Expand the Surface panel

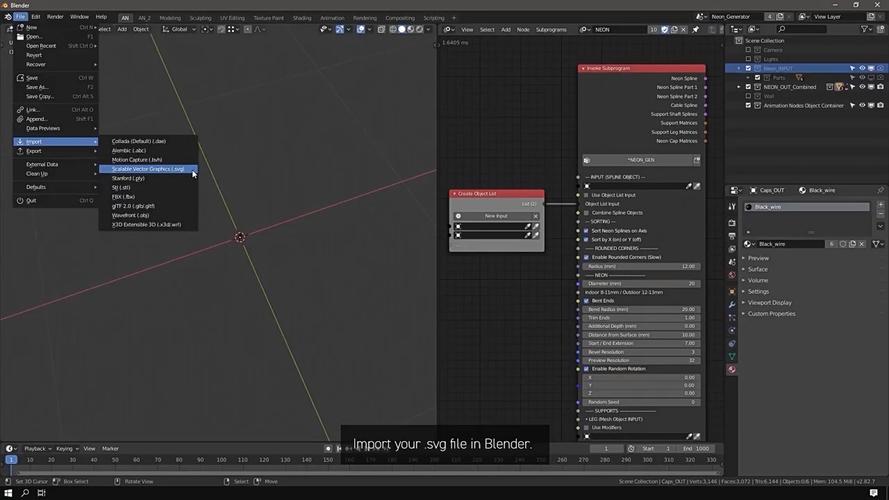(757, 269)
